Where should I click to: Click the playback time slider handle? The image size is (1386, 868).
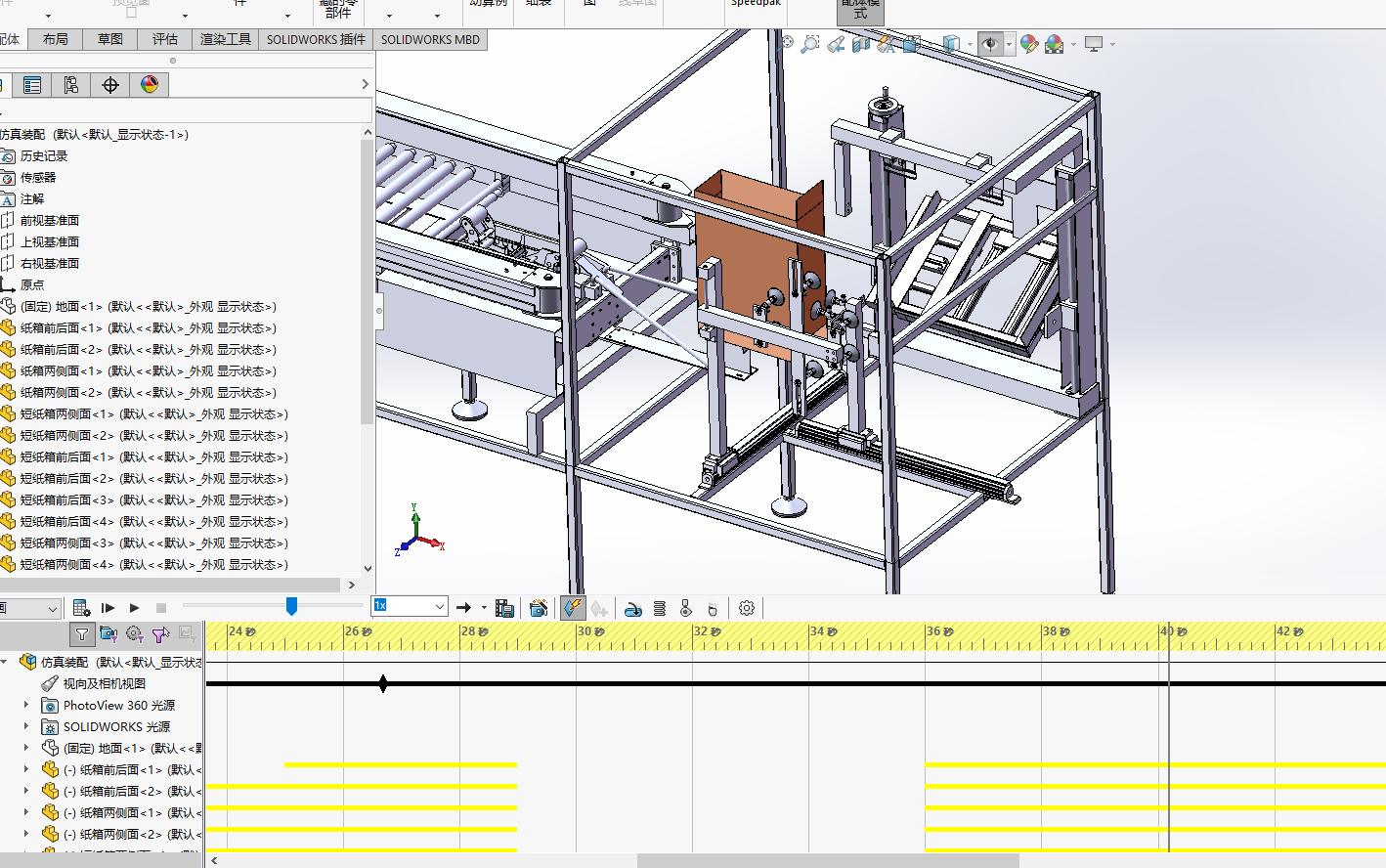coord(291,607)
